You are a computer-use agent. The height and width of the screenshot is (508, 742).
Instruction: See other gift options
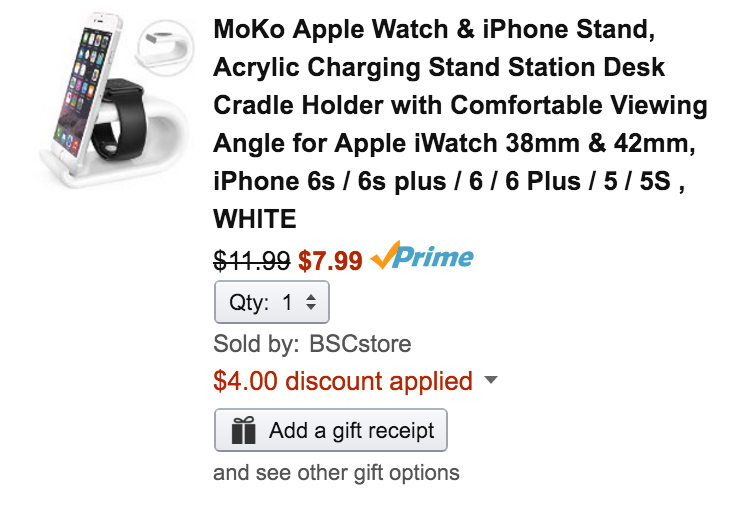click(x=336, y=473)
